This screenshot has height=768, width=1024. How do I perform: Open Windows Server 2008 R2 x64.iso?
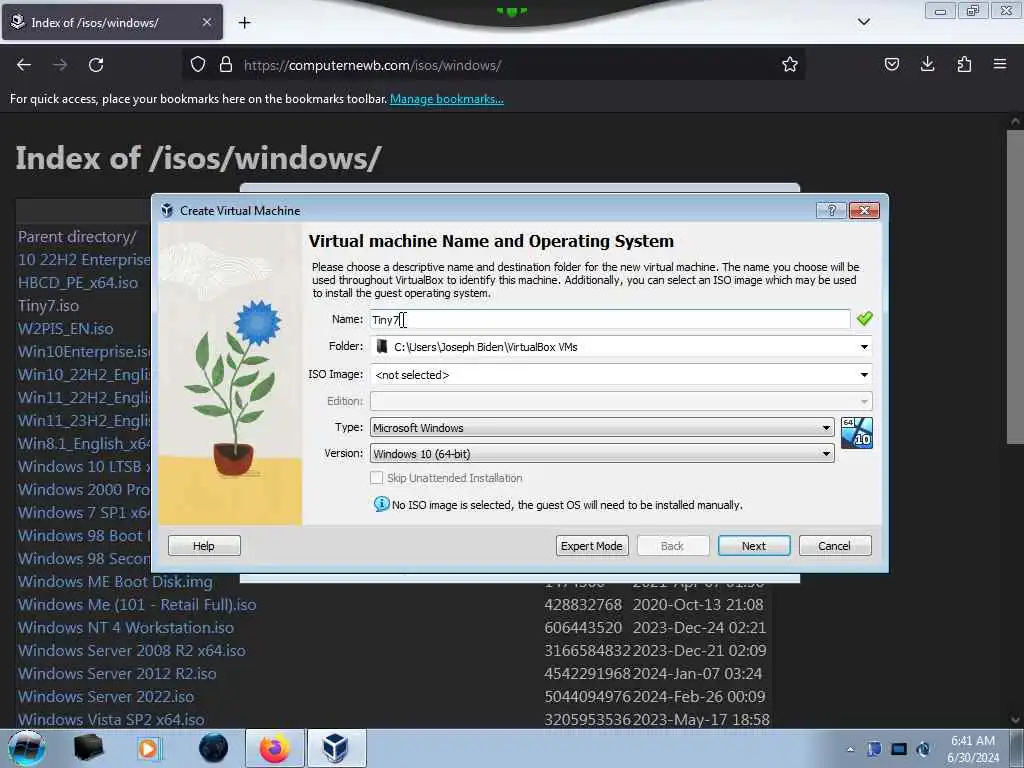coord(132,650)
